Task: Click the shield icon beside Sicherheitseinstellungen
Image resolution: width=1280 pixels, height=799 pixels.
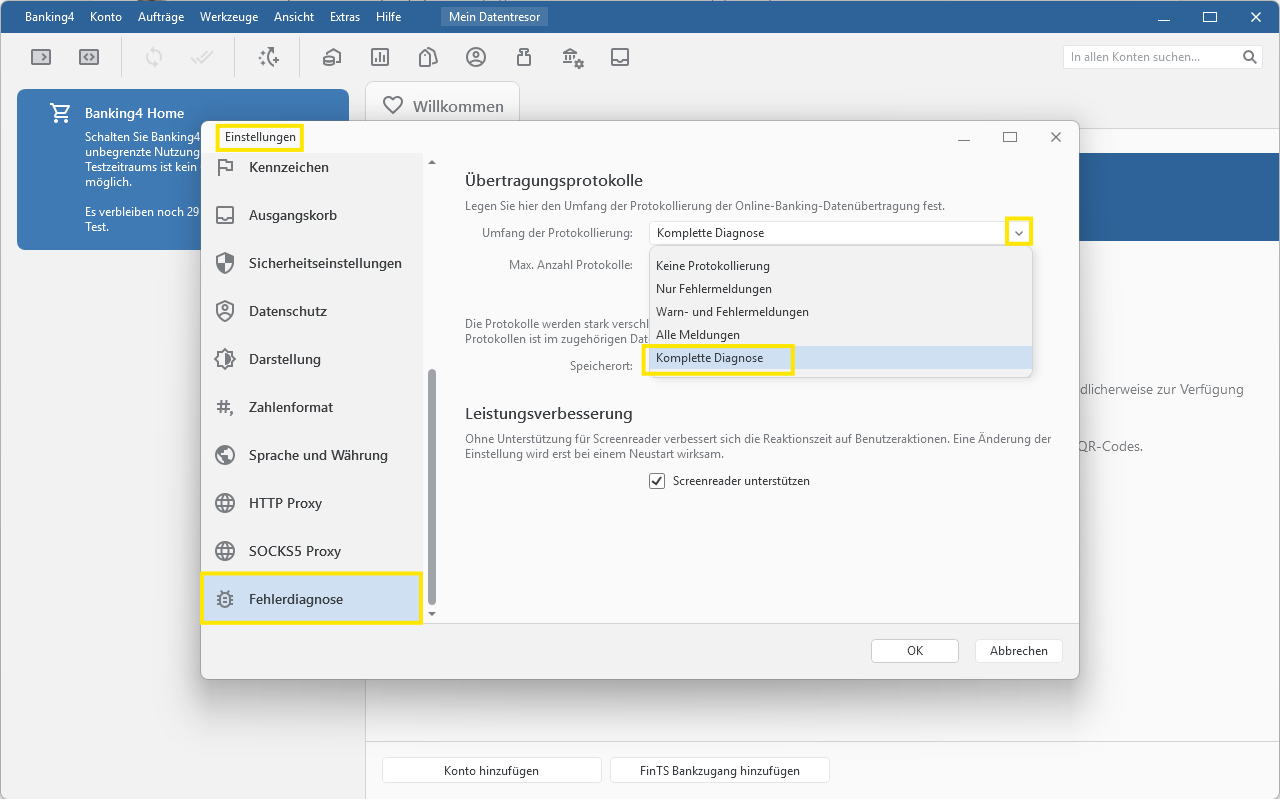Action: point(226,263)
